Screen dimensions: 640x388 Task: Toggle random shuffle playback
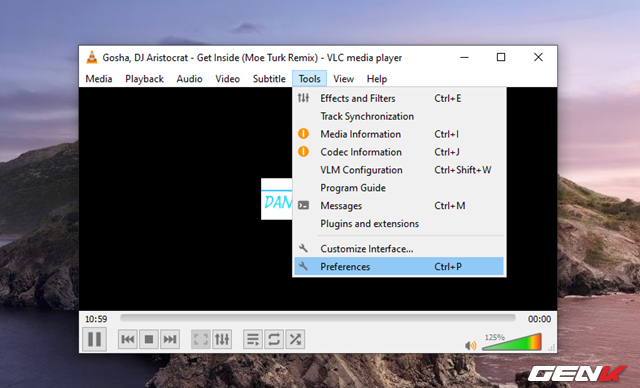[x=295, y=339]
